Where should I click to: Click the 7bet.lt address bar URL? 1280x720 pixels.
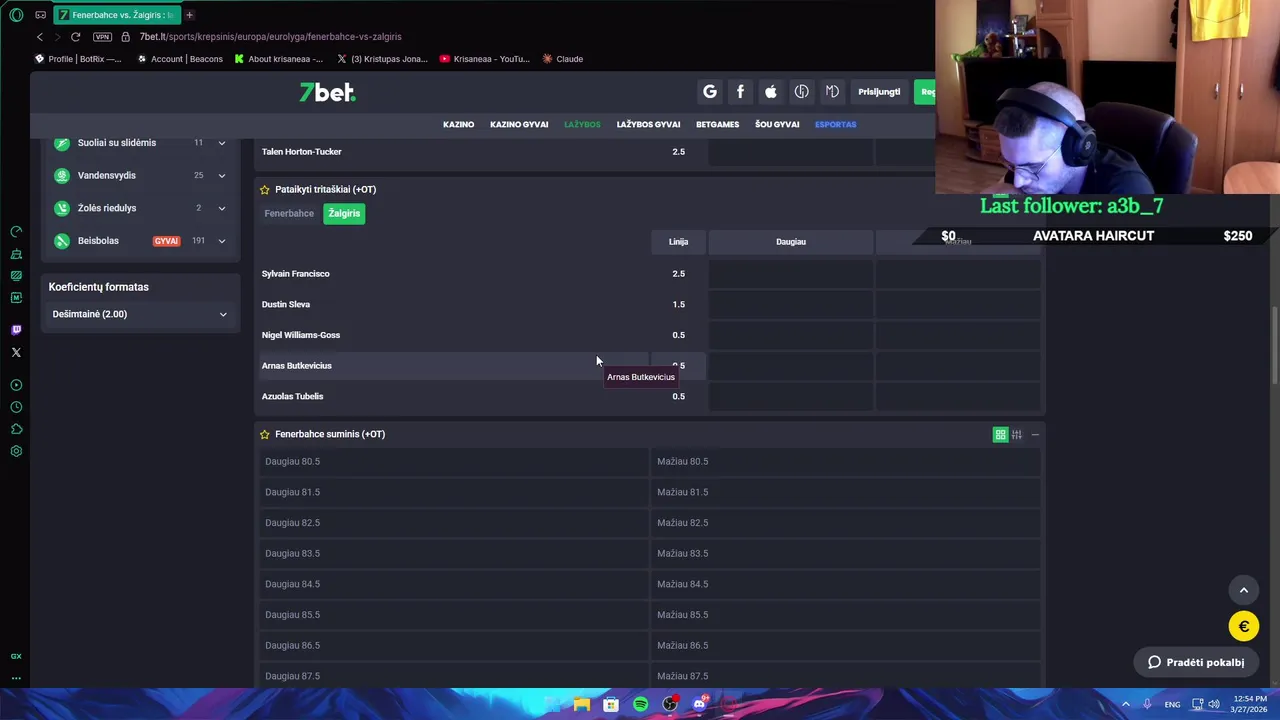click(x=270, y=37)
